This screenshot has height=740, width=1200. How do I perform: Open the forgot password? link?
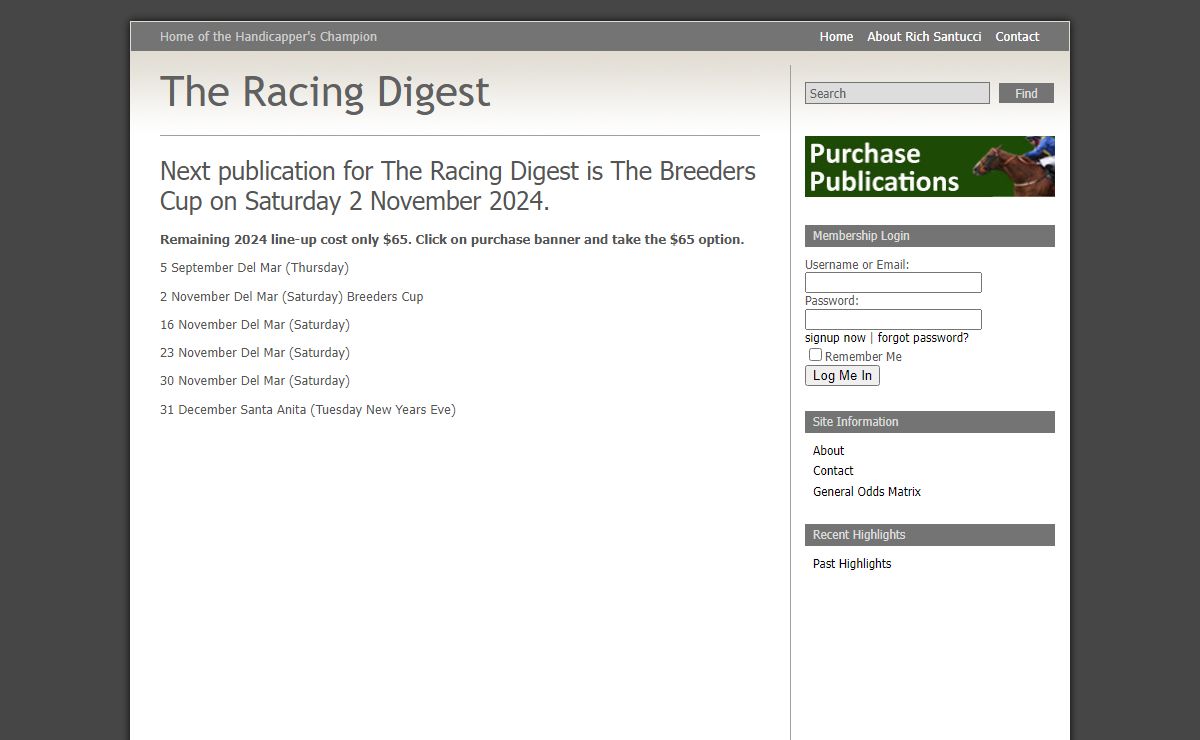tap(923, 338)
